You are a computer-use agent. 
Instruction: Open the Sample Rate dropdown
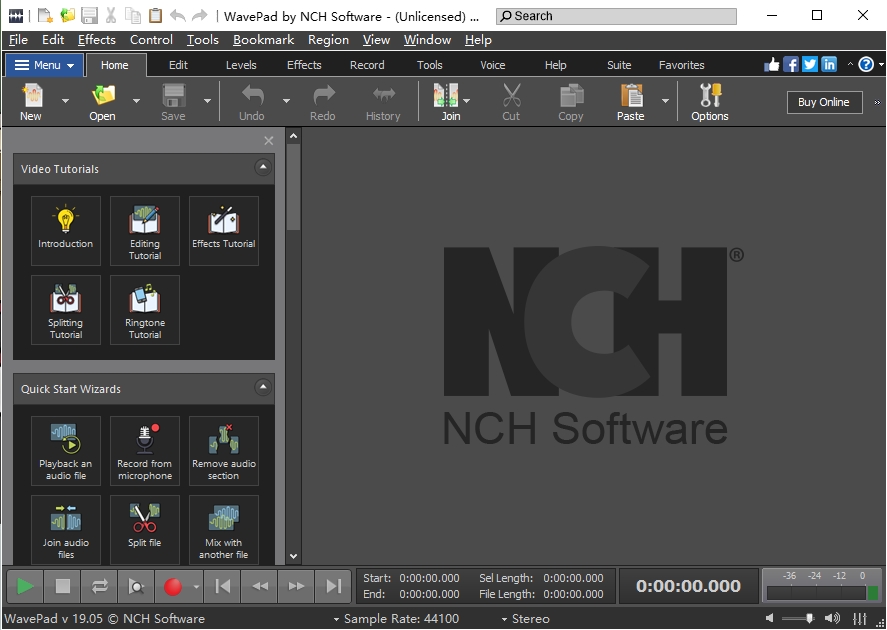(337, 620)
